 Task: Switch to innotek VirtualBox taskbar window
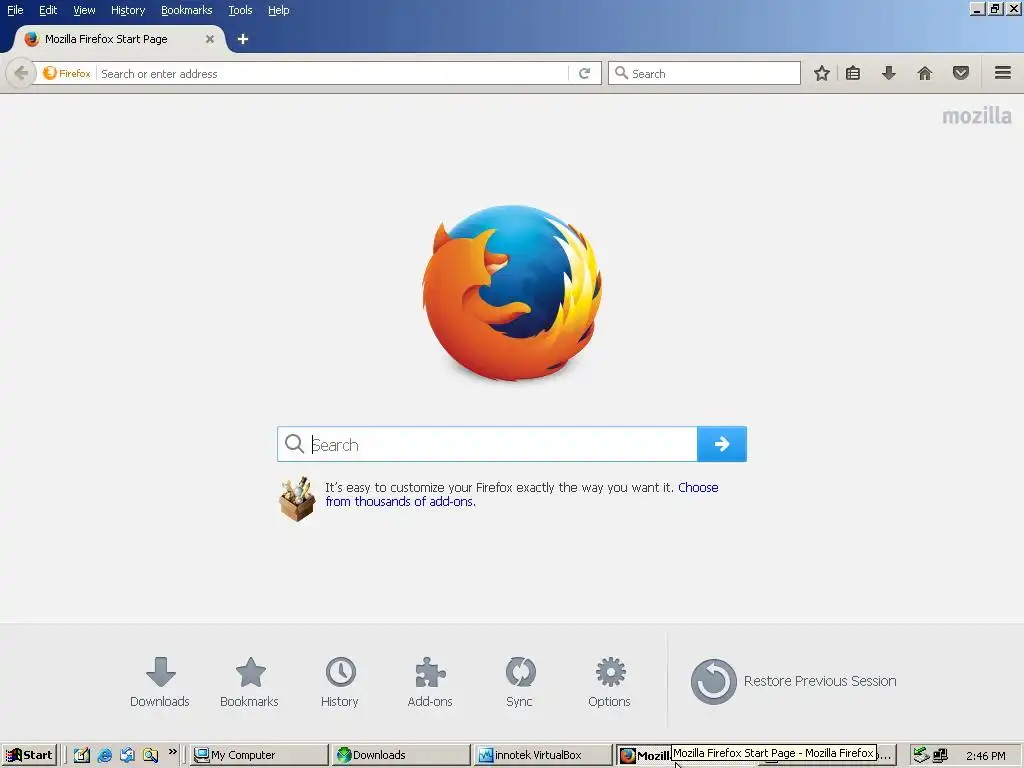point(543,755)
